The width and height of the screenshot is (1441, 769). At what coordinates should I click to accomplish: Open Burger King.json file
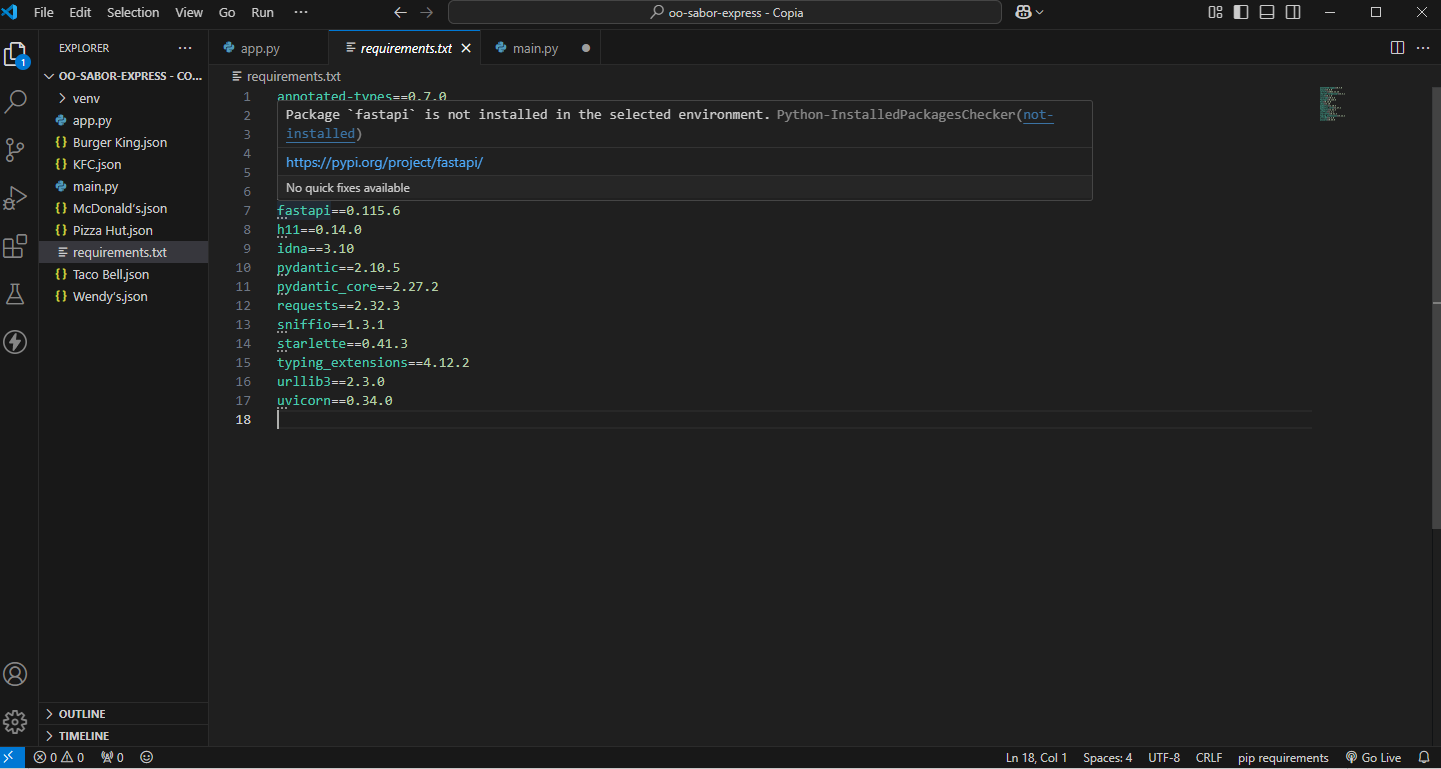(123, 142)
